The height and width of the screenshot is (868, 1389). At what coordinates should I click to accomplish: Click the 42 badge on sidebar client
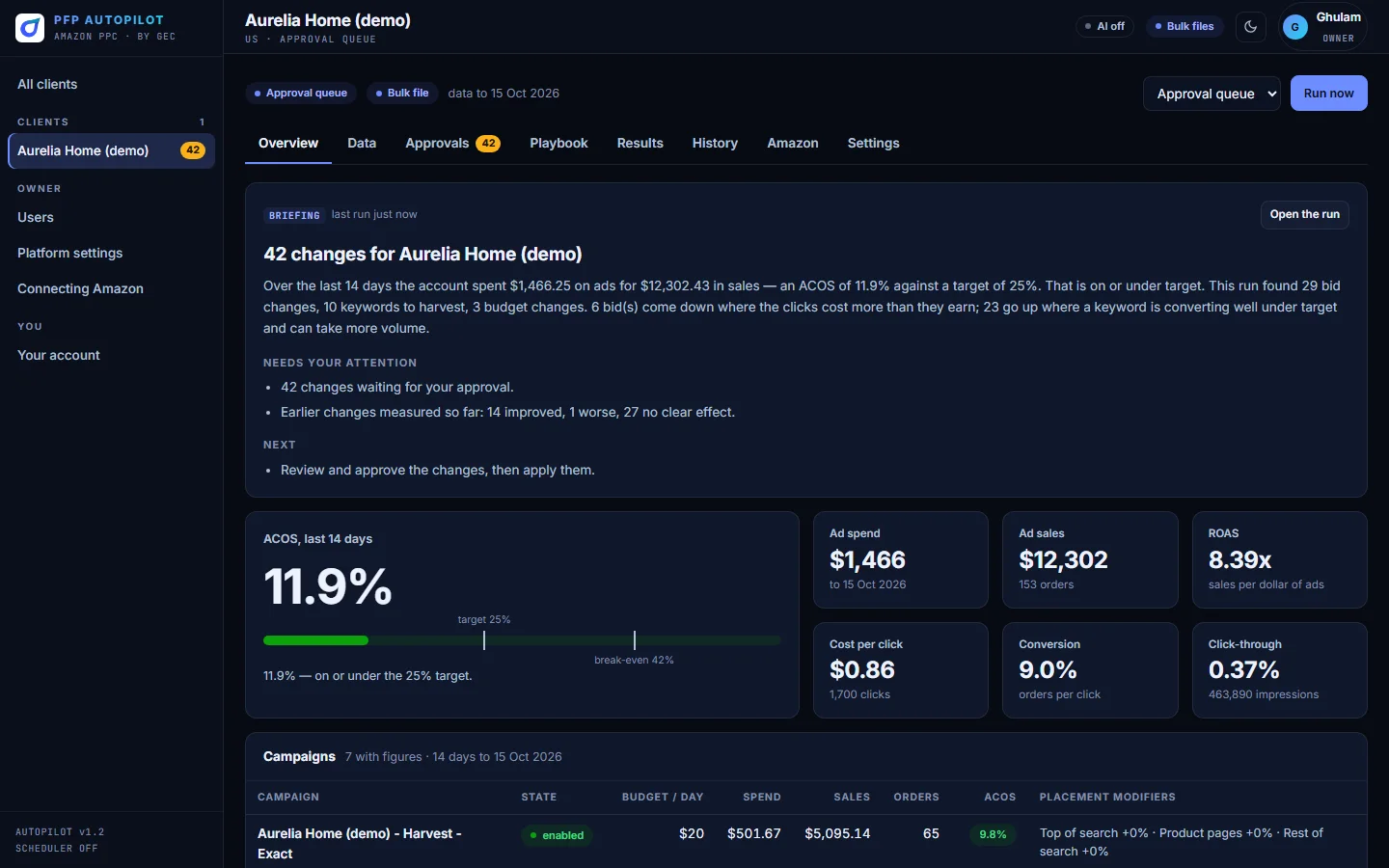(x=193, y=150)
